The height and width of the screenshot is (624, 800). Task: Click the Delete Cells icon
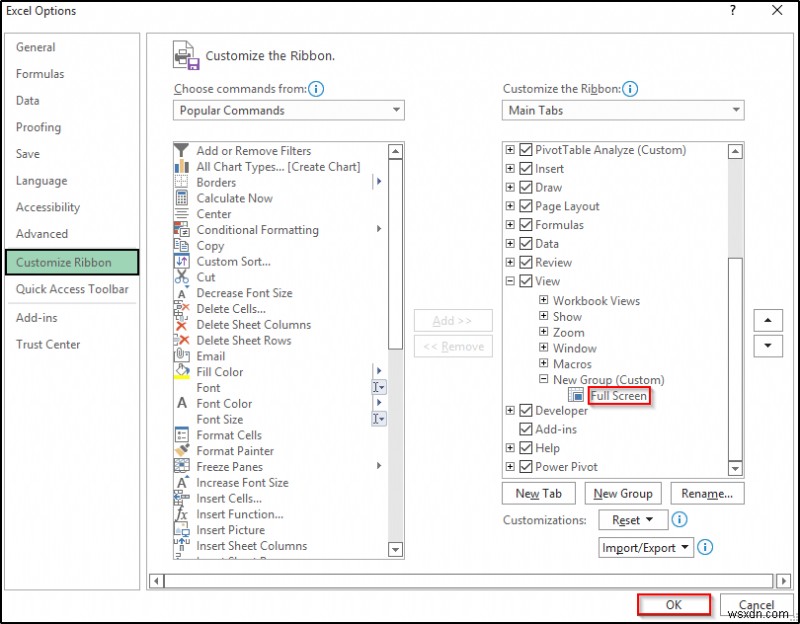(182, 309)
